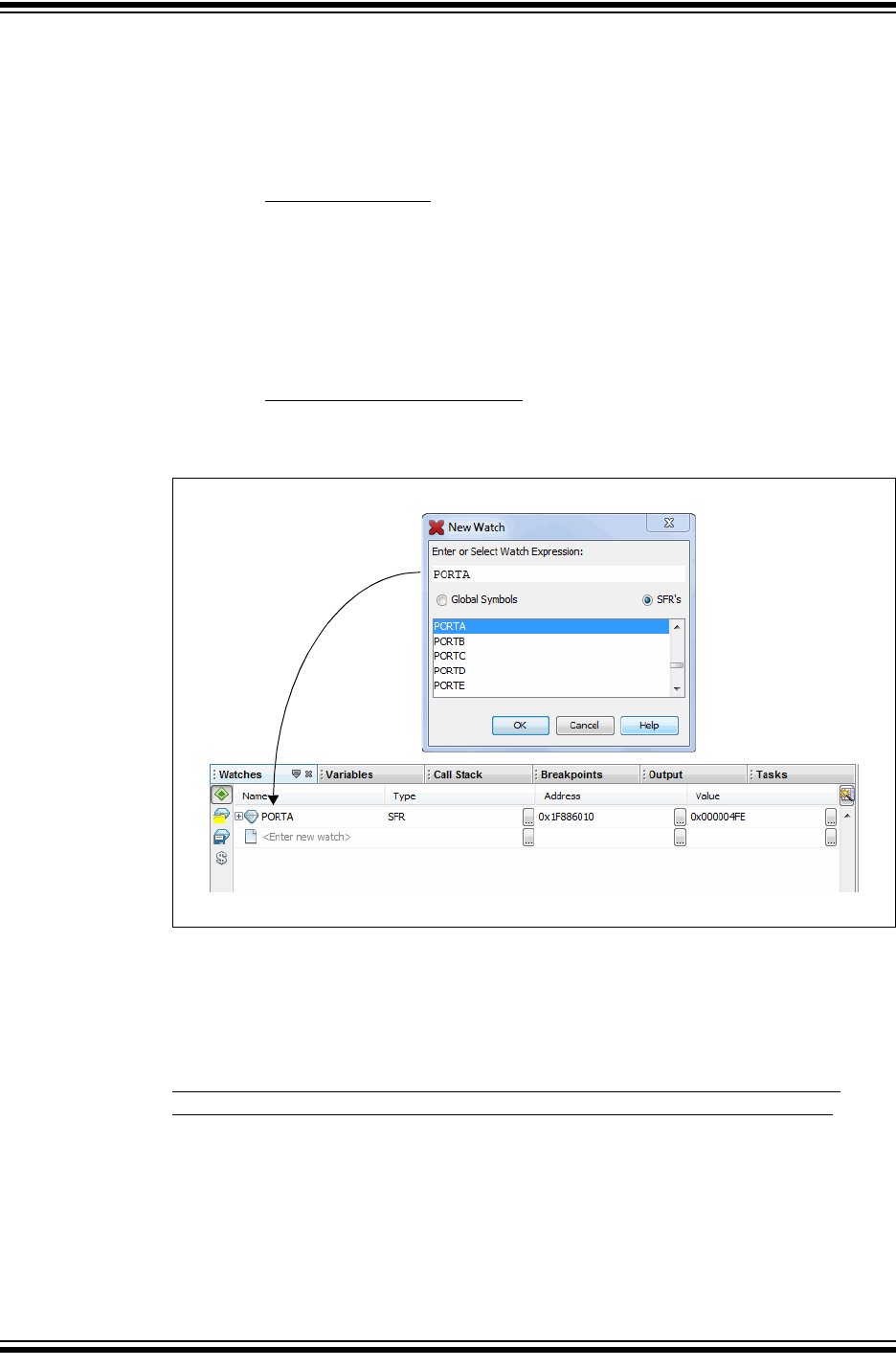
Task: Select PORTC in the SFR list
Action: (550, 656)
